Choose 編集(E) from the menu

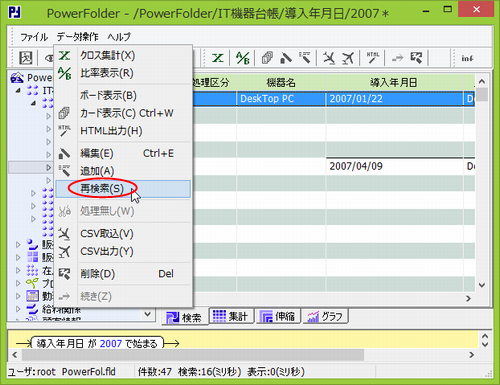click(123, 153)
